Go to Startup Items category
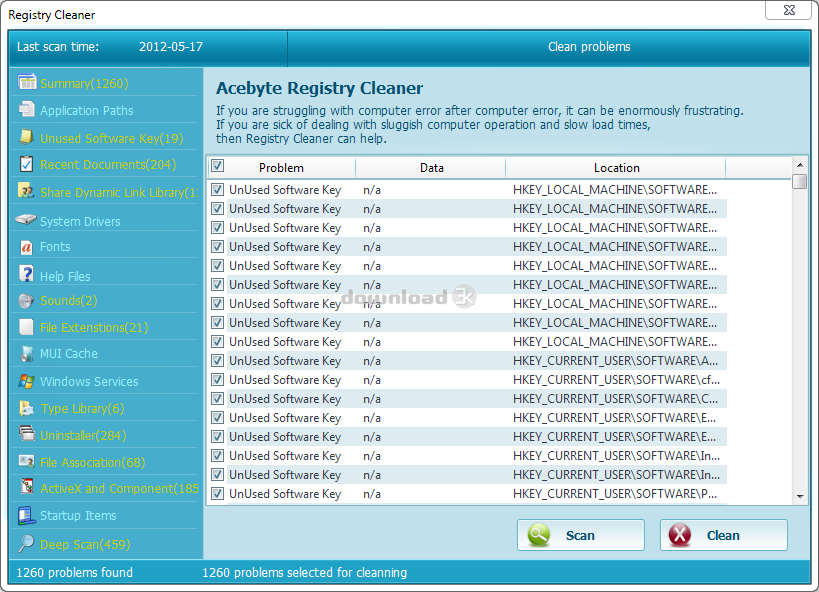The width and height of the screenshot is (819, 592). pyautogui.click(x=78, y=516)
